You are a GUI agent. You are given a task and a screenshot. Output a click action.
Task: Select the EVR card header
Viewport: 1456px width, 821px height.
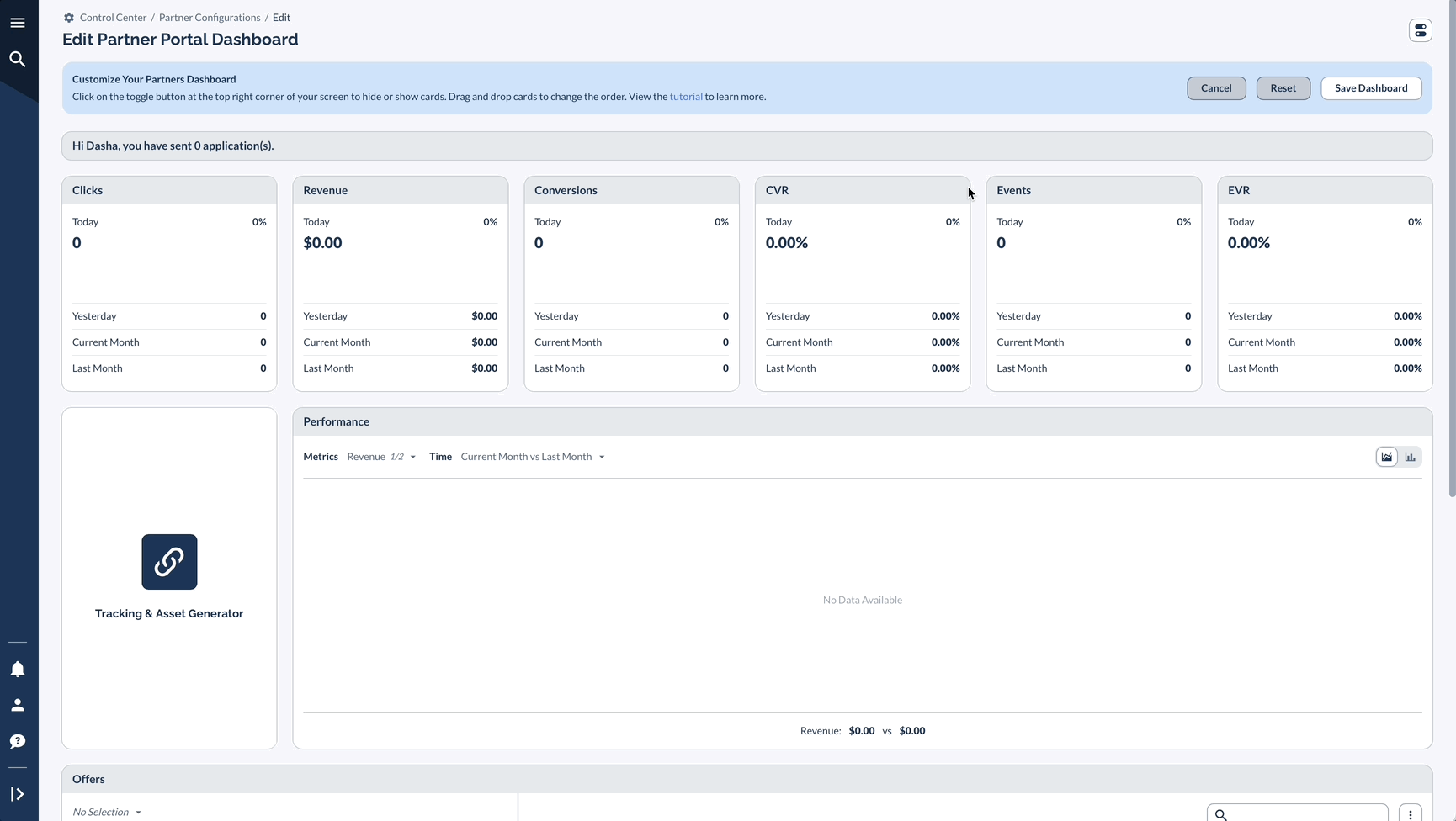pos(1325,190)
